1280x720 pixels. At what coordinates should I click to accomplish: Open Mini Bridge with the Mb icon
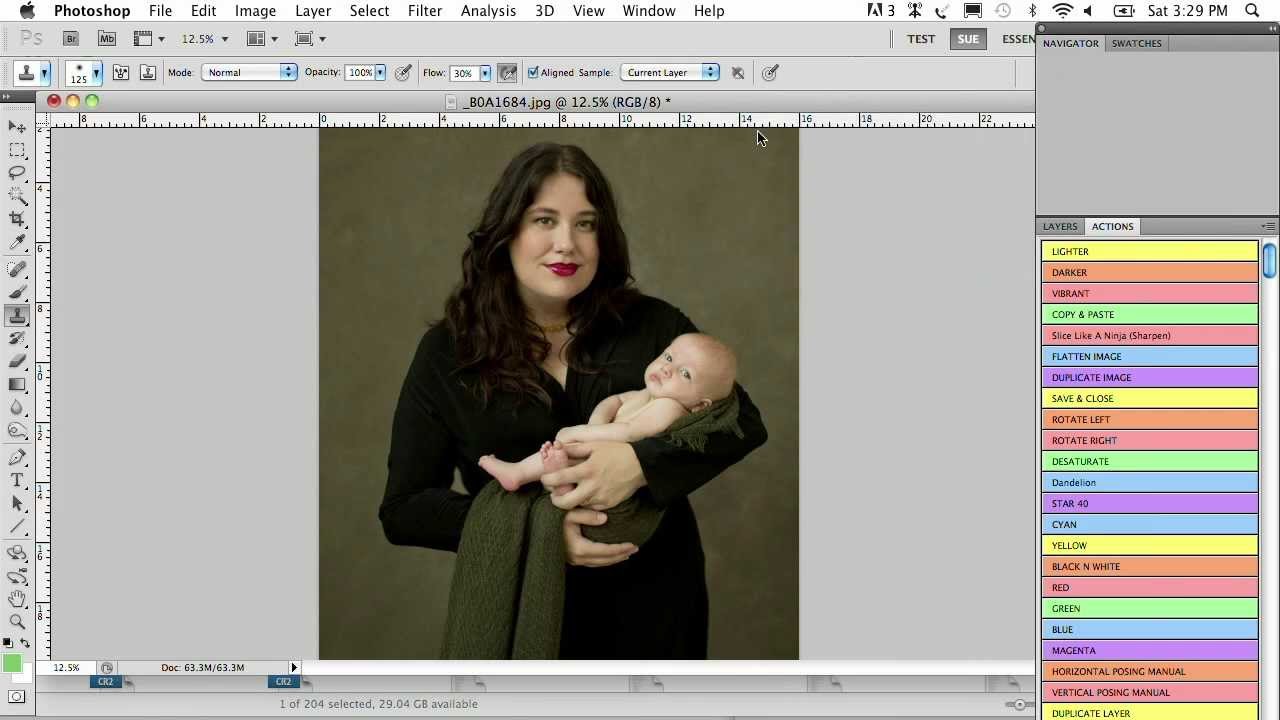pyautogui.click(x=107, y=39)
